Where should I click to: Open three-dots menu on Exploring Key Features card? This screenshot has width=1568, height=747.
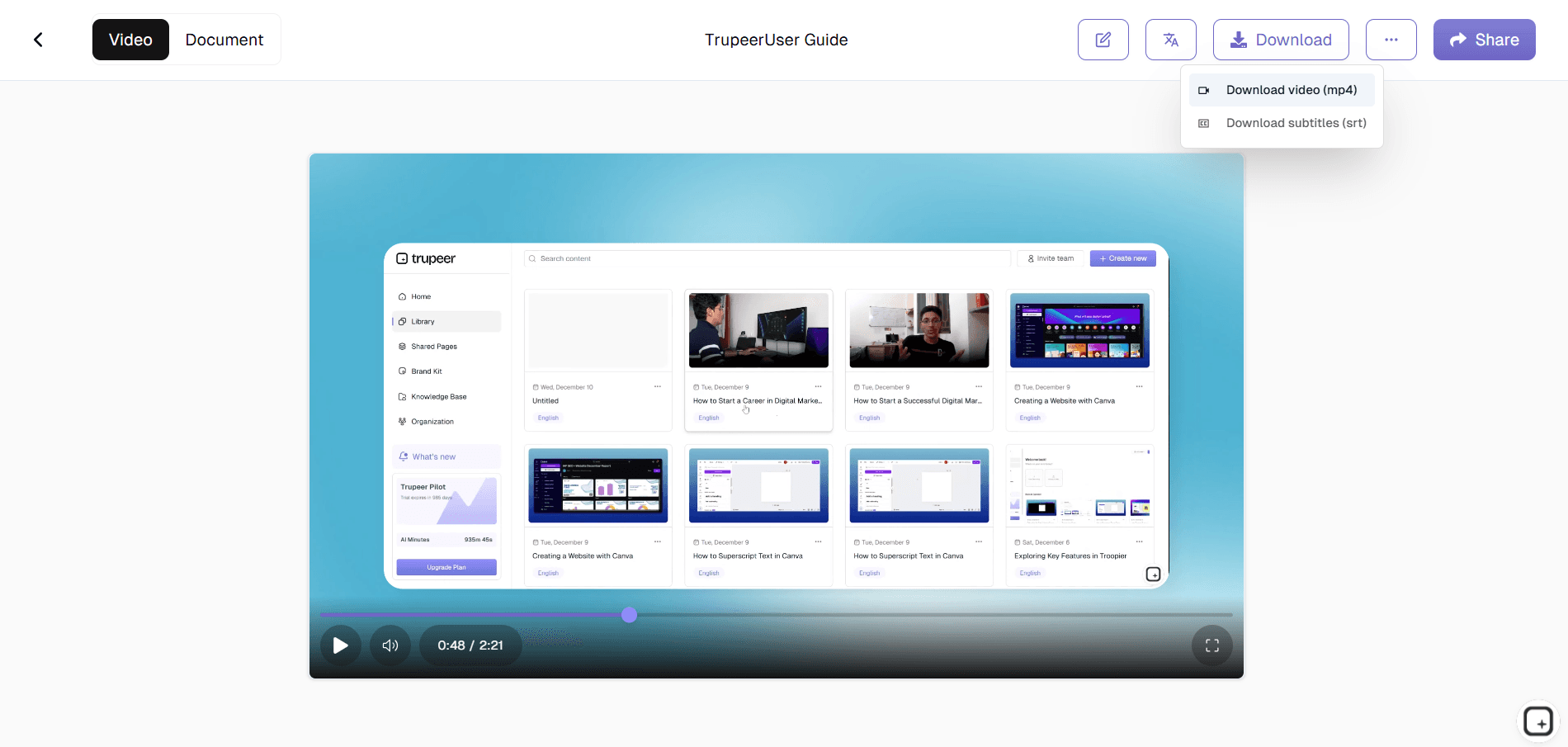coord(1140,541)
